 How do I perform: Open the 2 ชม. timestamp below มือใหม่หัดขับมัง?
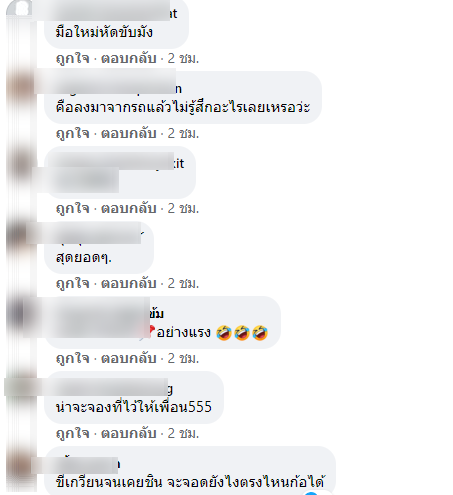(183, 58)
